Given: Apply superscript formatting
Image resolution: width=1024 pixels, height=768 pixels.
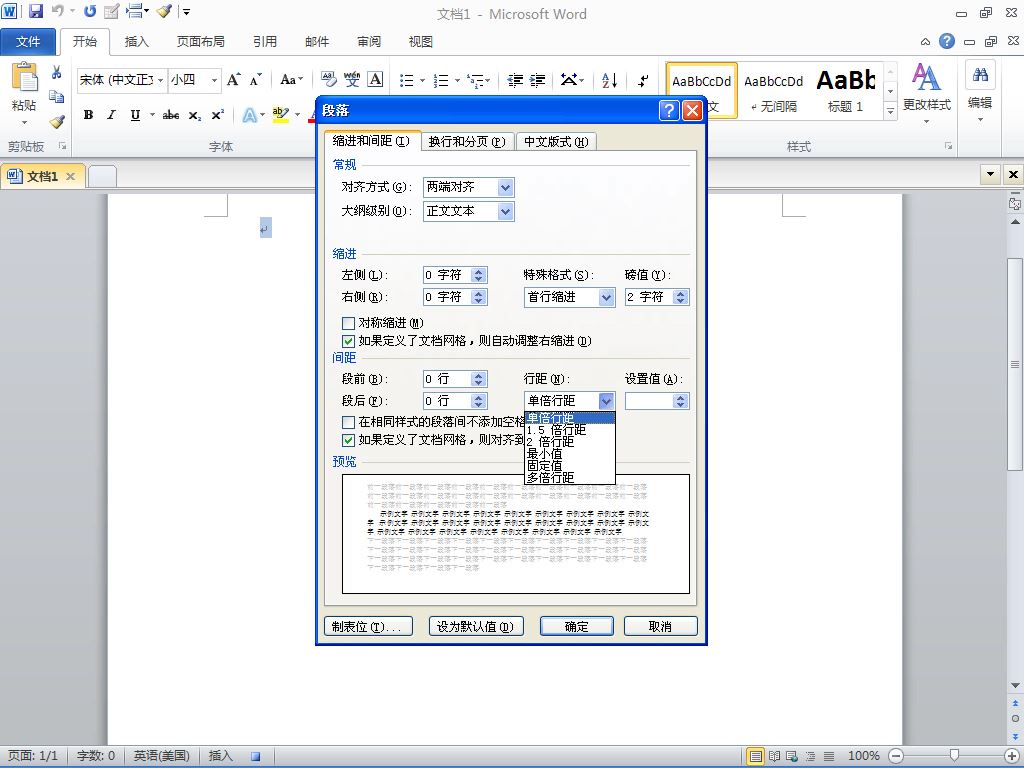Looking at the screenshot, I should 217,115.
